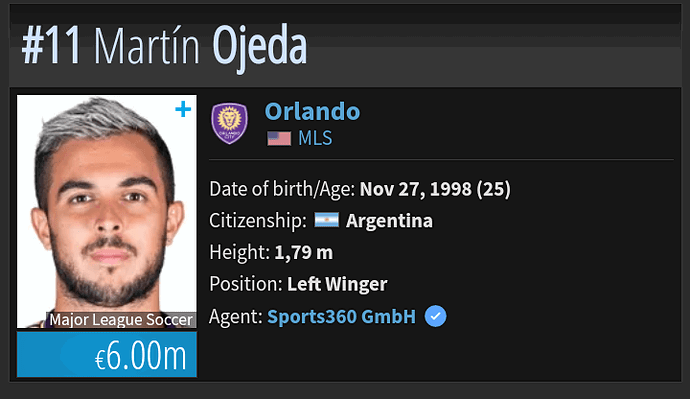Open the MLS league link
This screenshot has height=399, width=690.
click(x=315, y=138)
